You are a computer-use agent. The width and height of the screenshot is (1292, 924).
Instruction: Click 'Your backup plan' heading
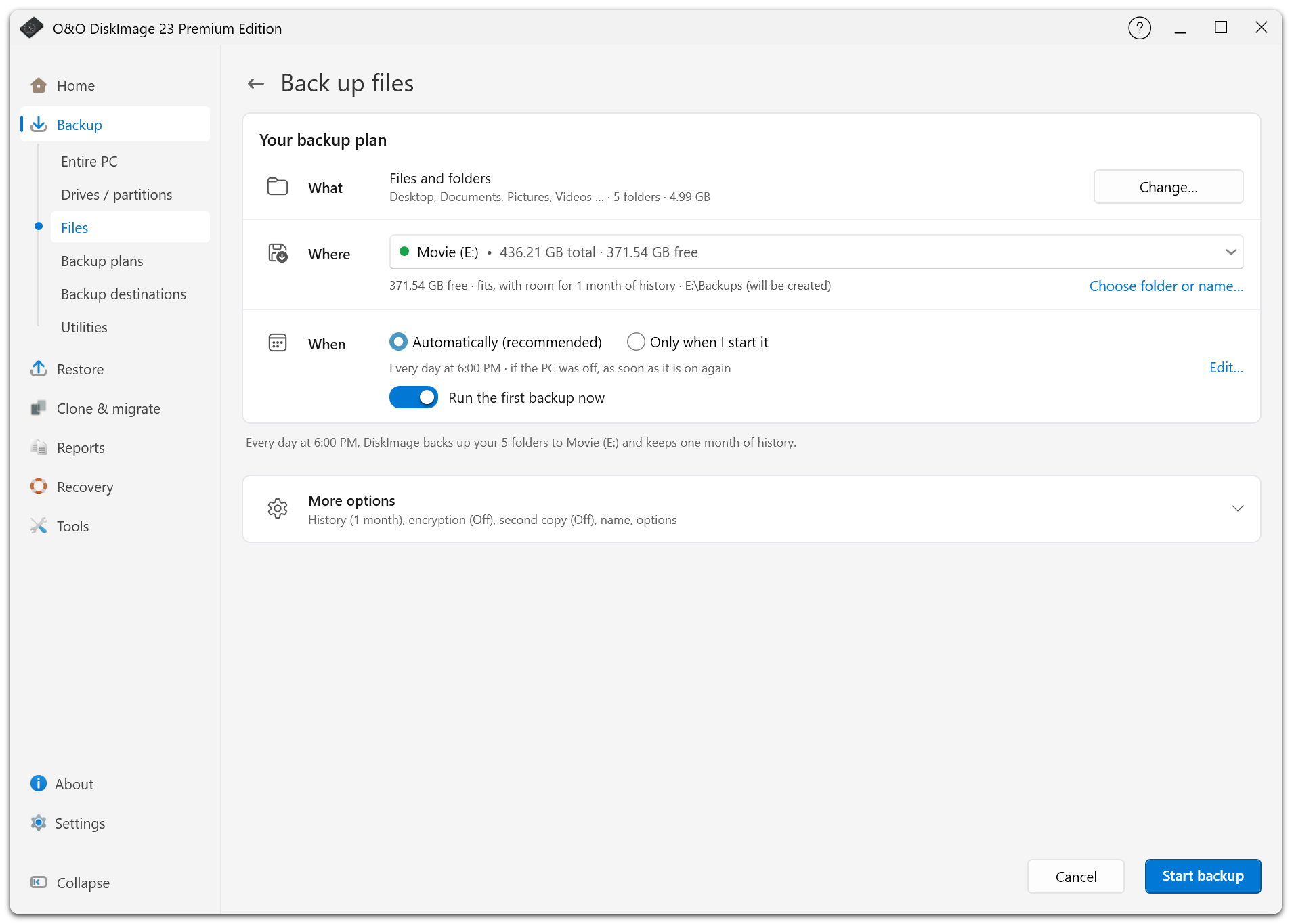[x=323, y=139]
